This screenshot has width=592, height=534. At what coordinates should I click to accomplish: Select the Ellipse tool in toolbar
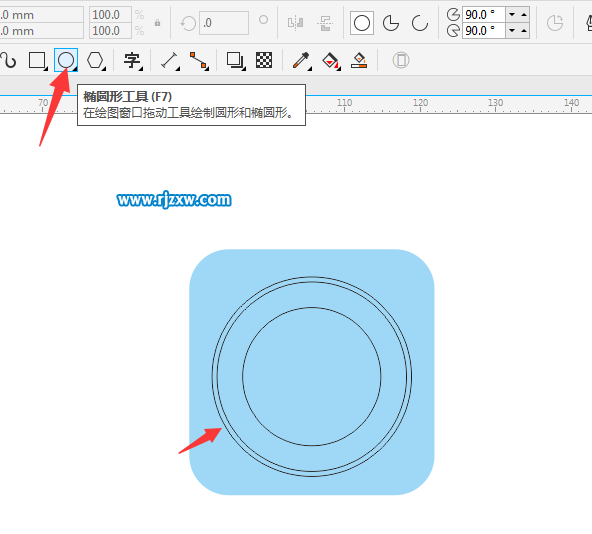(x=66, y=60)
